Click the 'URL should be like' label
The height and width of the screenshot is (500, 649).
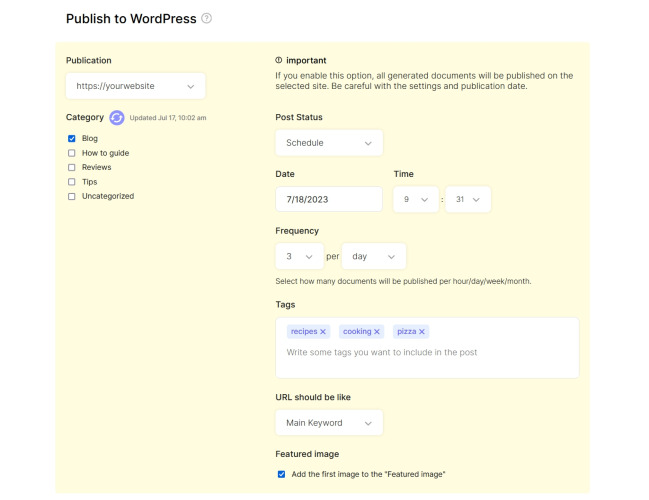pos(313,397)
